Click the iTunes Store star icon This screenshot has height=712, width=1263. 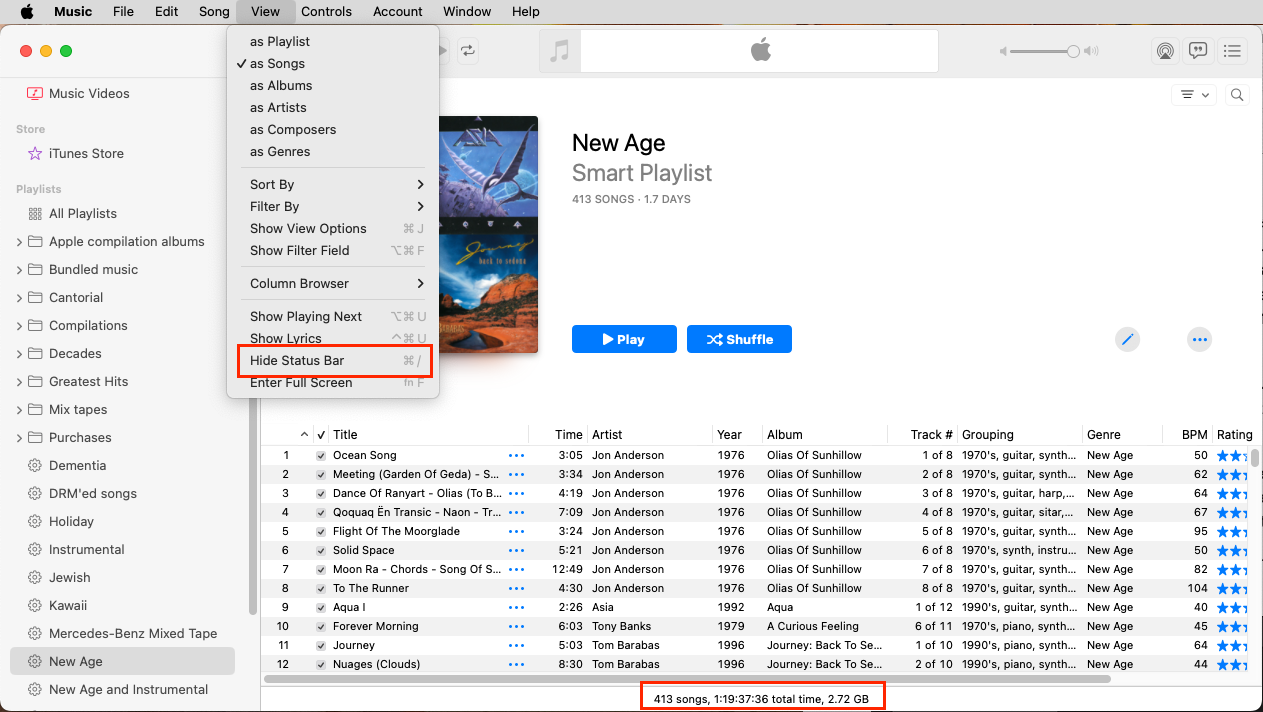point(35,153)
